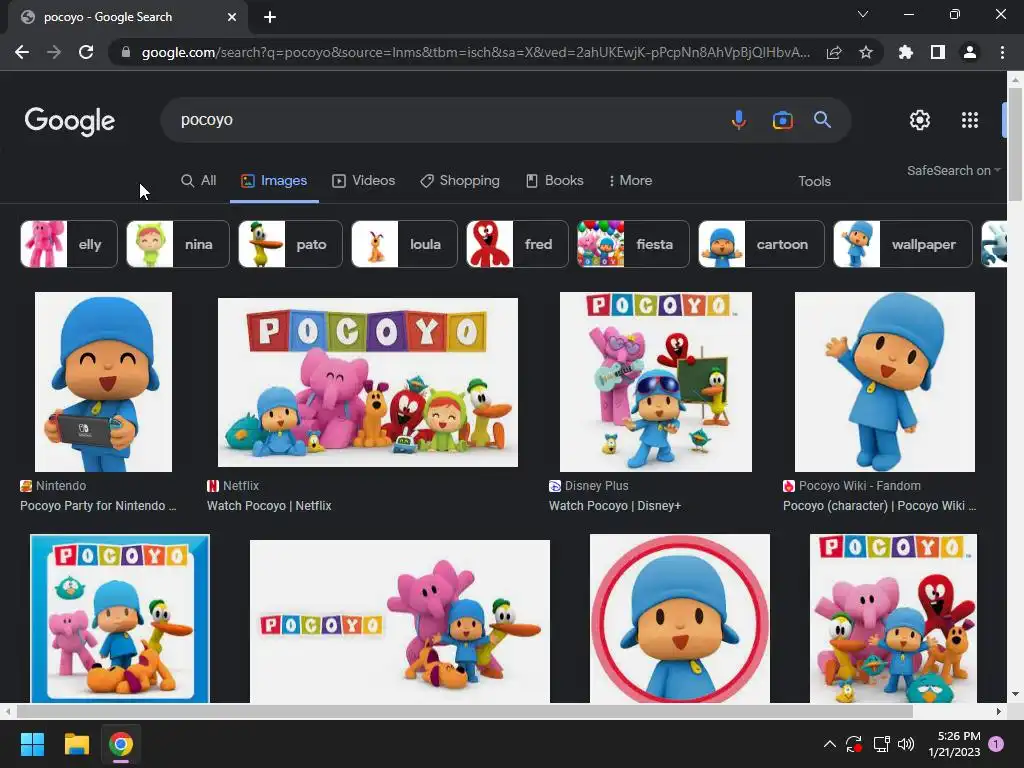Click the Pocoyo (character) Wiki link

tap(880, 506)
